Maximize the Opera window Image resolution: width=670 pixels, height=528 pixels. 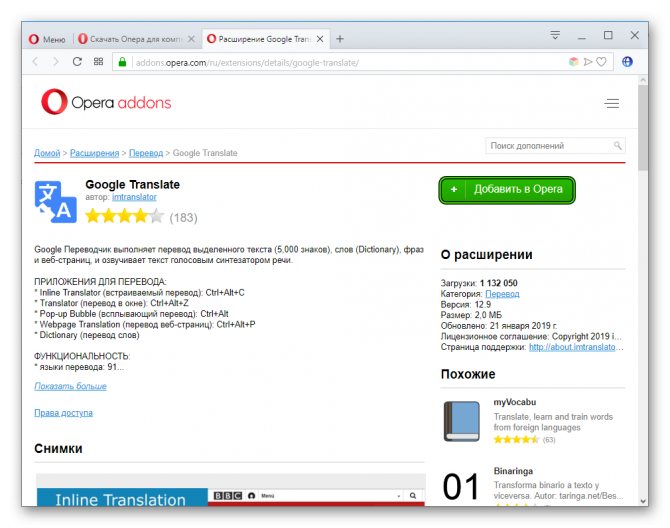tap(608, 35)
